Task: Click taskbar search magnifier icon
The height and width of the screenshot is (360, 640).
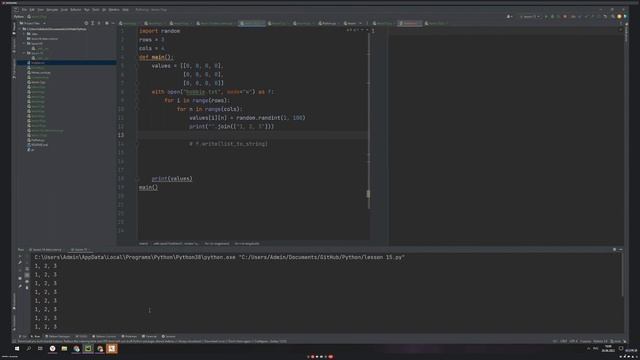Action: (x=29, y=349)
